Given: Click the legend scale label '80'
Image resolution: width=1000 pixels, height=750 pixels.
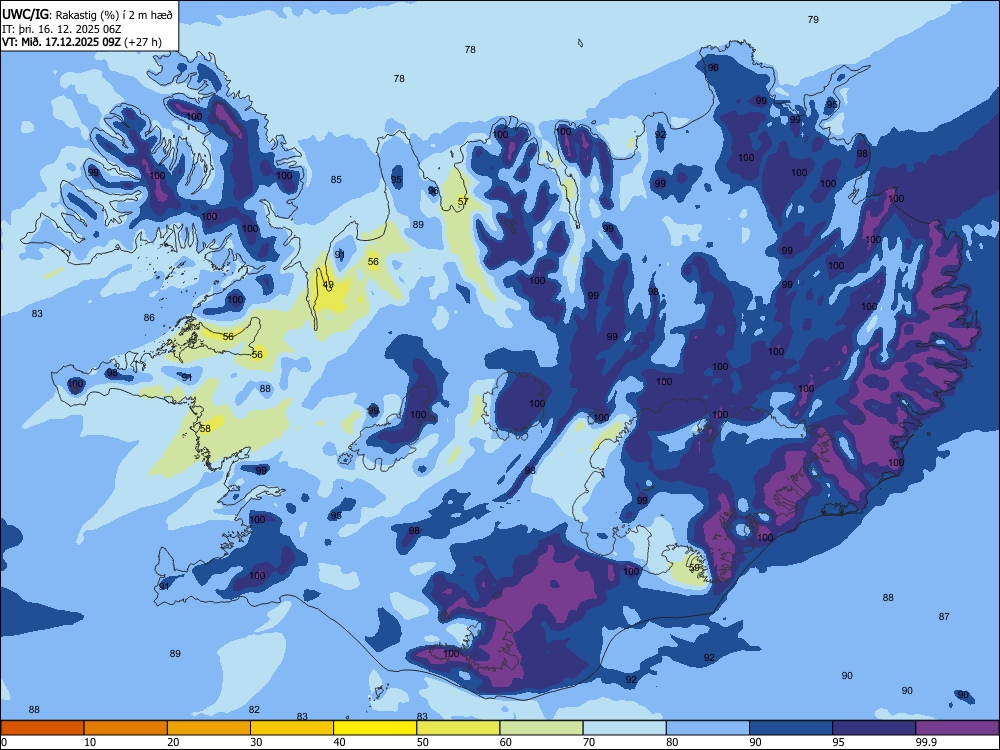Looking at the screenshot, I should [672, 742].
